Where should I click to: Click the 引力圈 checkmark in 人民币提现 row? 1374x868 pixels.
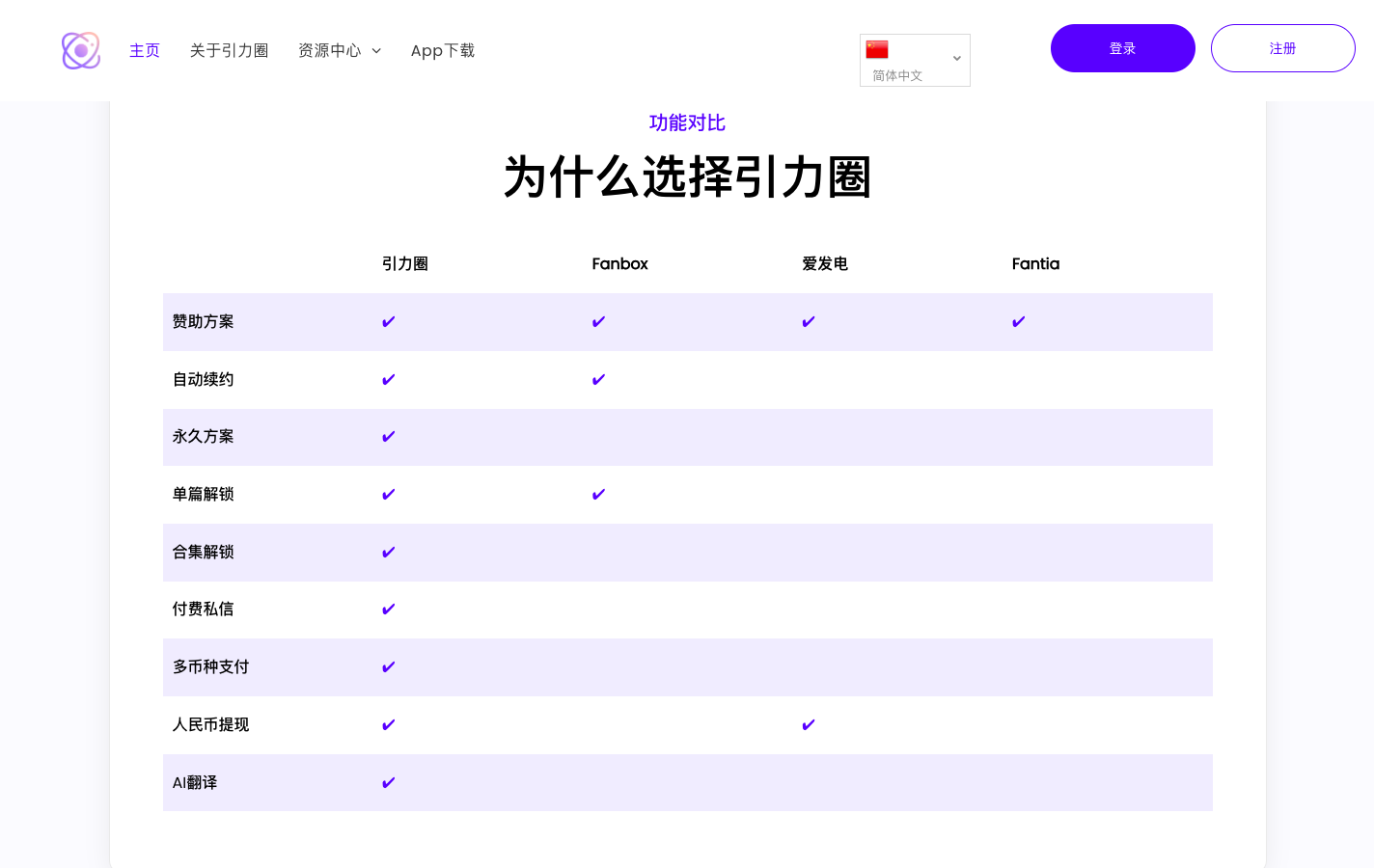(389, 725)
